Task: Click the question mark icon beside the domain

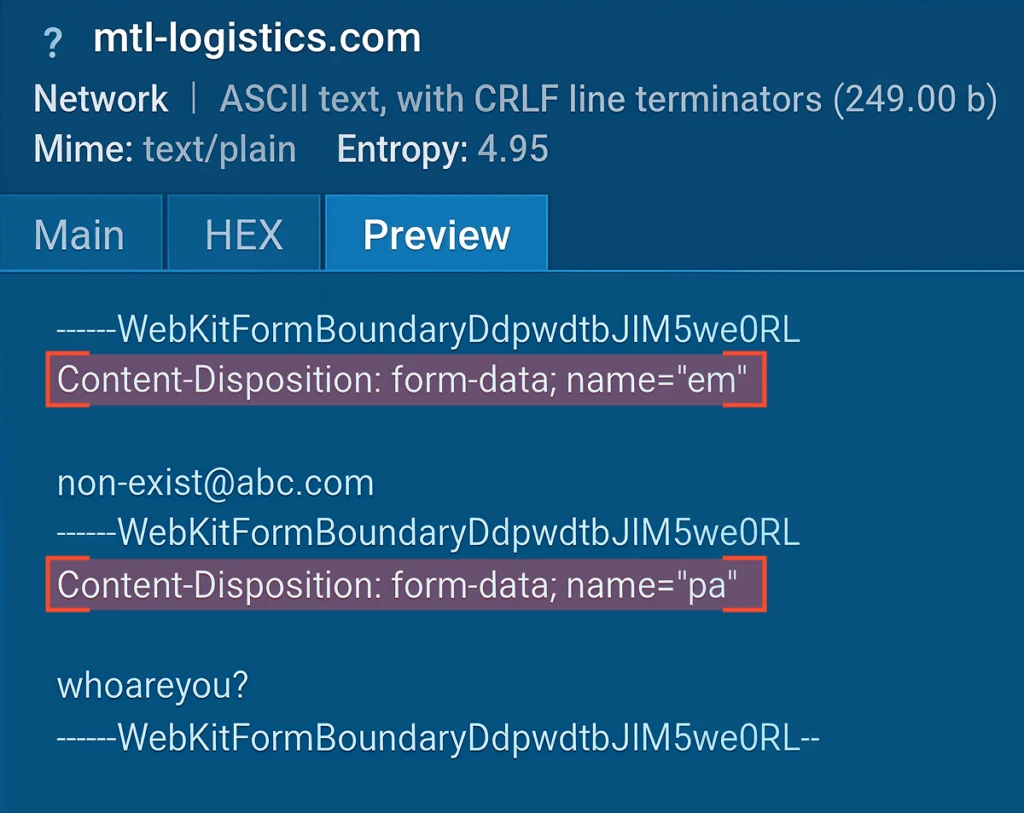Action: point(52,44)
